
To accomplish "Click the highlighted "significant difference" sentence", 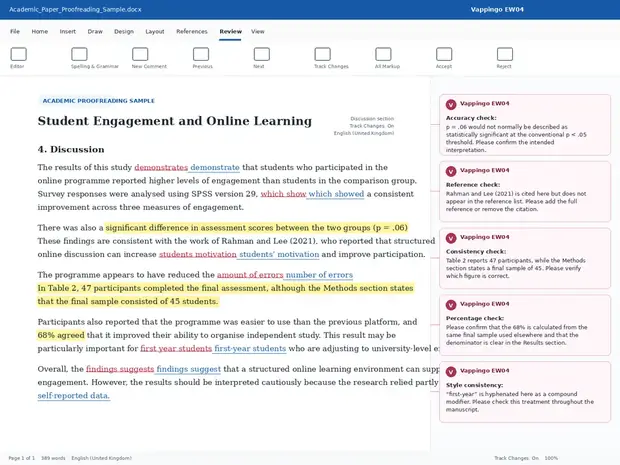I will [x=256, y=228].
